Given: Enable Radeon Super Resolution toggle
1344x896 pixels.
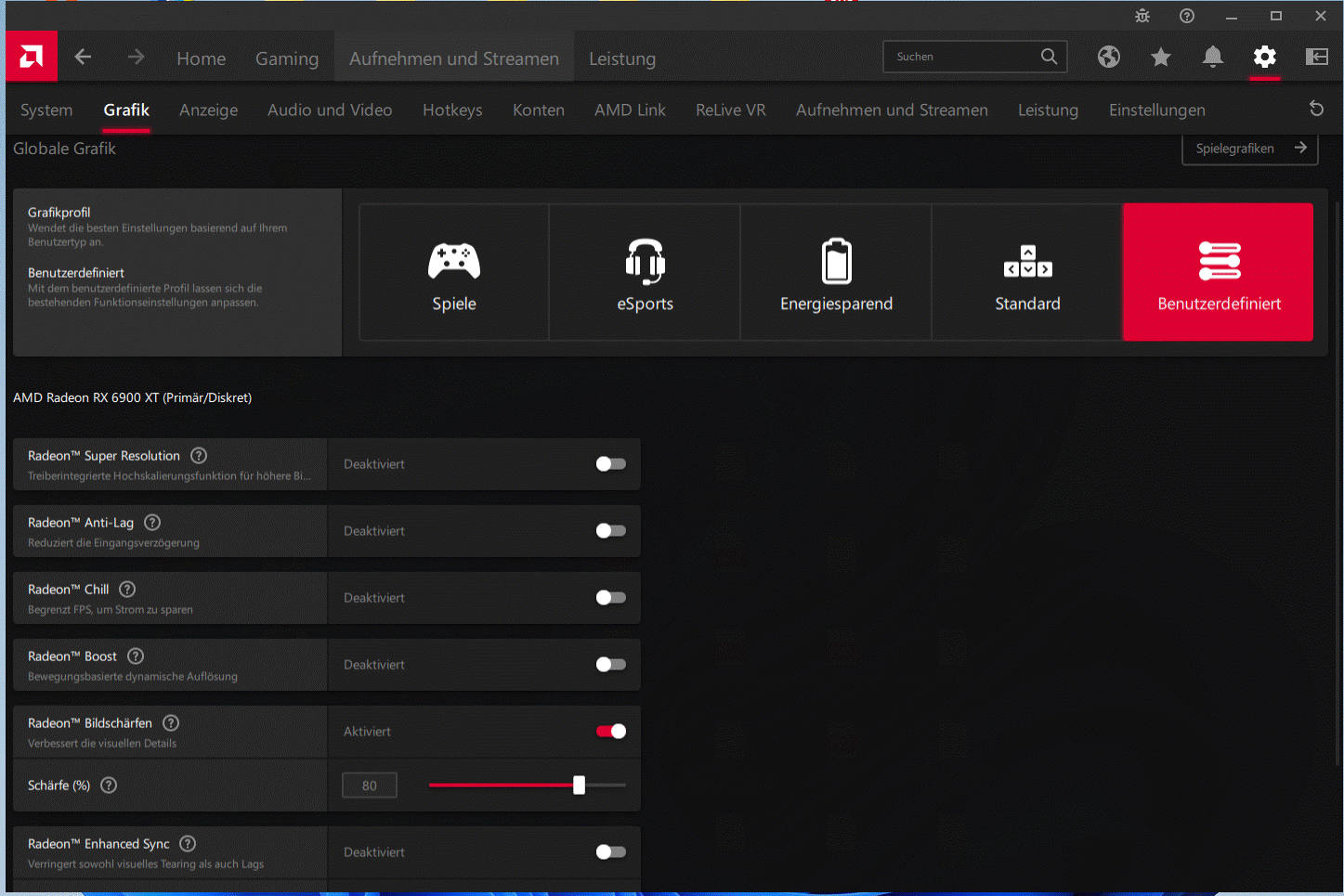Looking at the screenshot, I should pos(611,464).
